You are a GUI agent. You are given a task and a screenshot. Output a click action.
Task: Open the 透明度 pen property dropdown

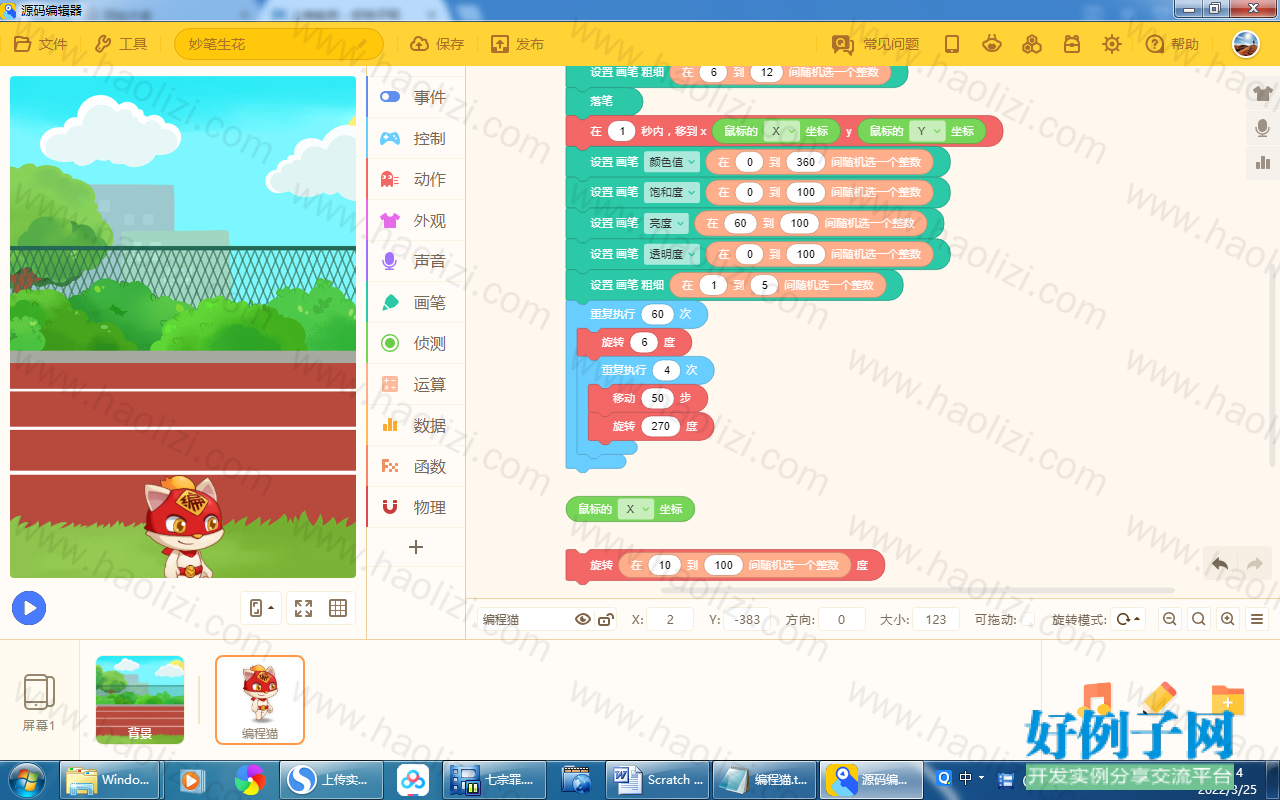(x=672, y=254)
